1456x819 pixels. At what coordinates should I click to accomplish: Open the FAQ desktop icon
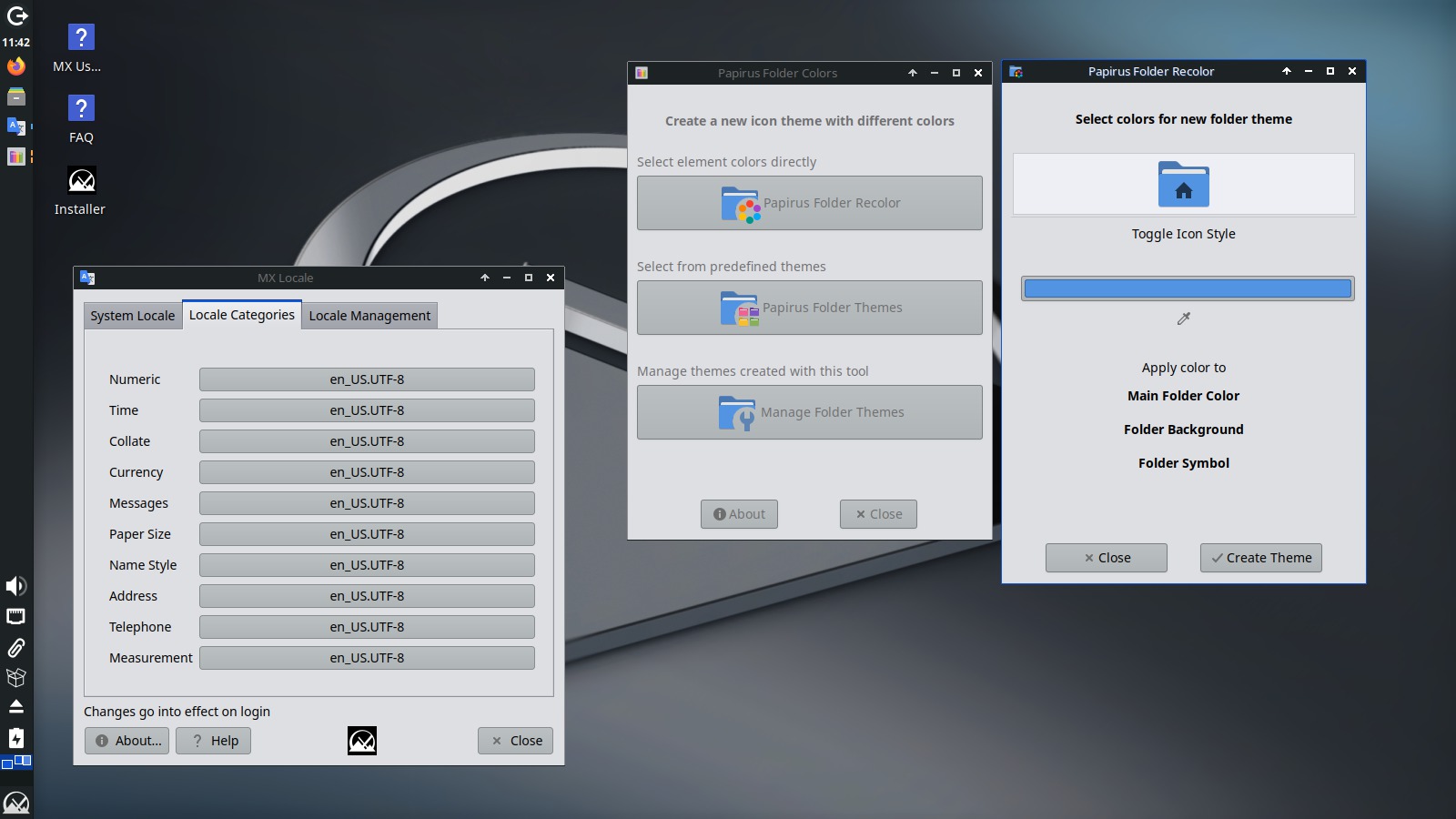81,119
